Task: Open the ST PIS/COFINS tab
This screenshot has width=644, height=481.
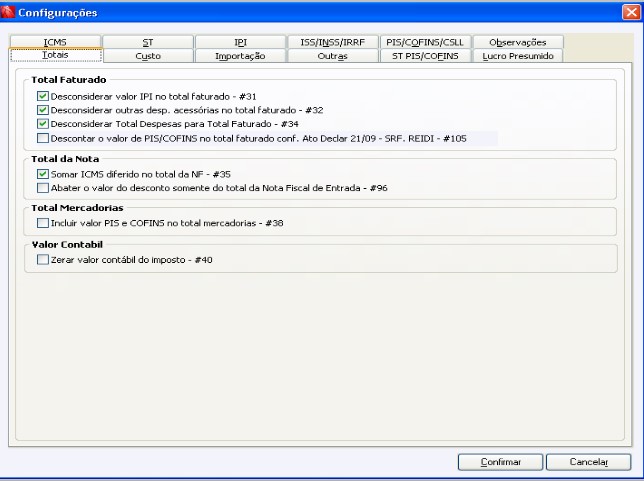Action: 425,56
